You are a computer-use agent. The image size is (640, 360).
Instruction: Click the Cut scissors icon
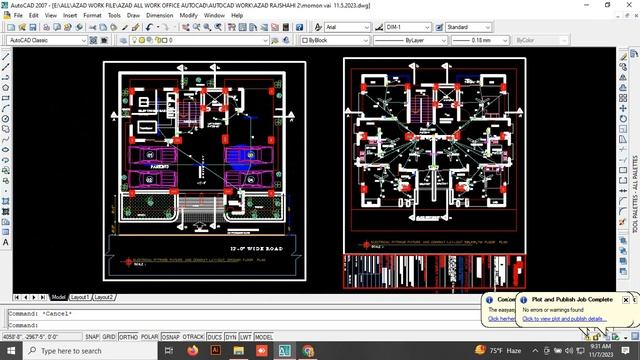(x=93, y=27)
